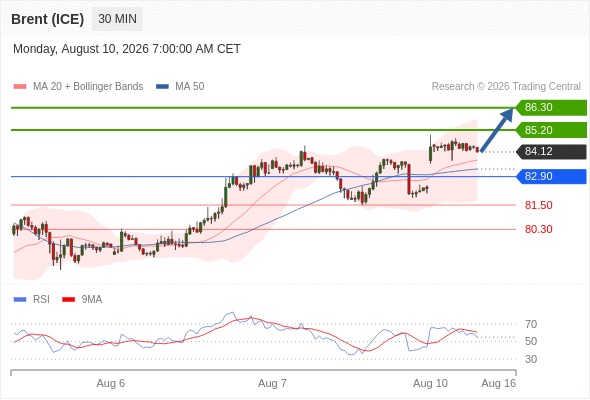Toggle the MA 50 legend entry

pyautogui.click(x=180, y=87)
